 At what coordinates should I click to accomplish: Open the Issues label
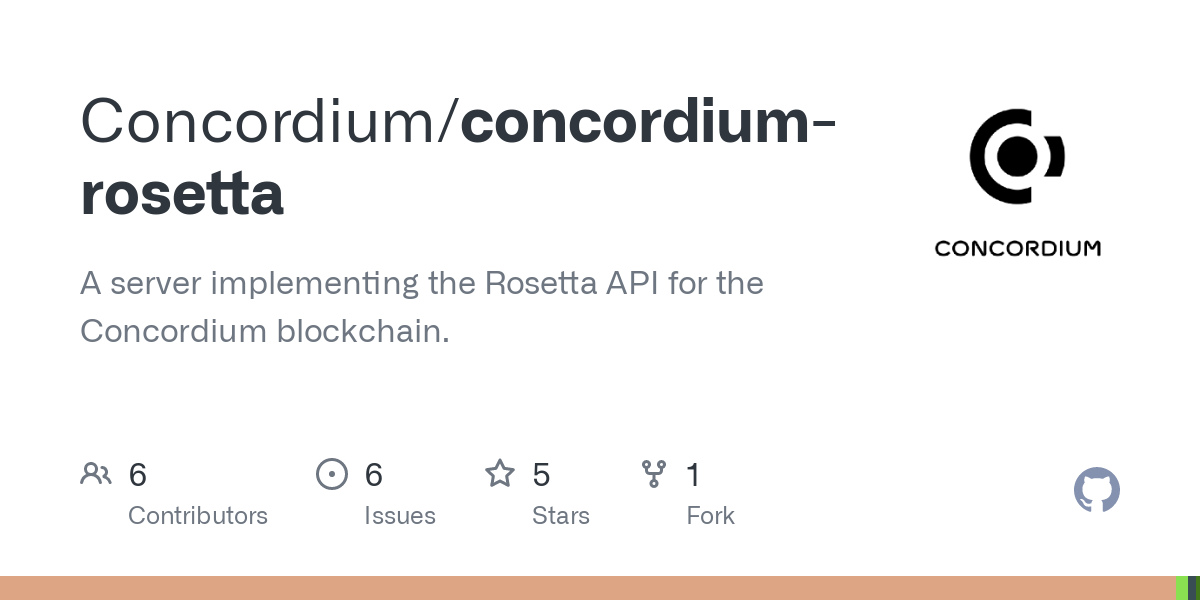(x=400, y=516)
